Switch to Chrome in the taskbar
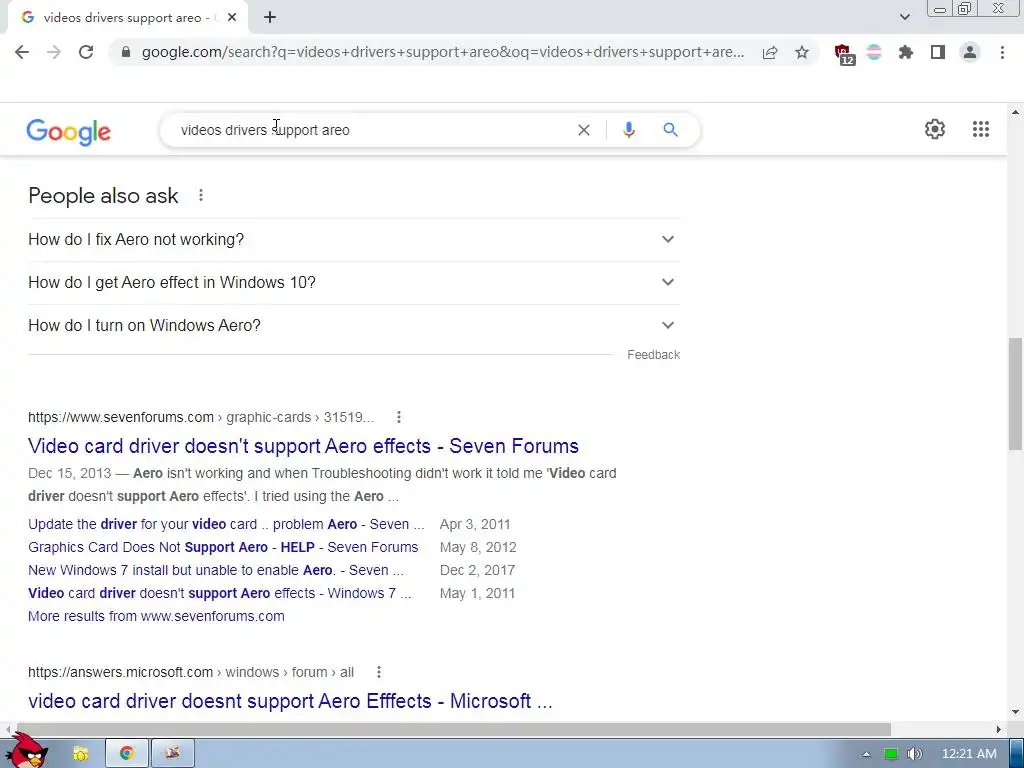The image size is (1024, 768). click(127, 754)
